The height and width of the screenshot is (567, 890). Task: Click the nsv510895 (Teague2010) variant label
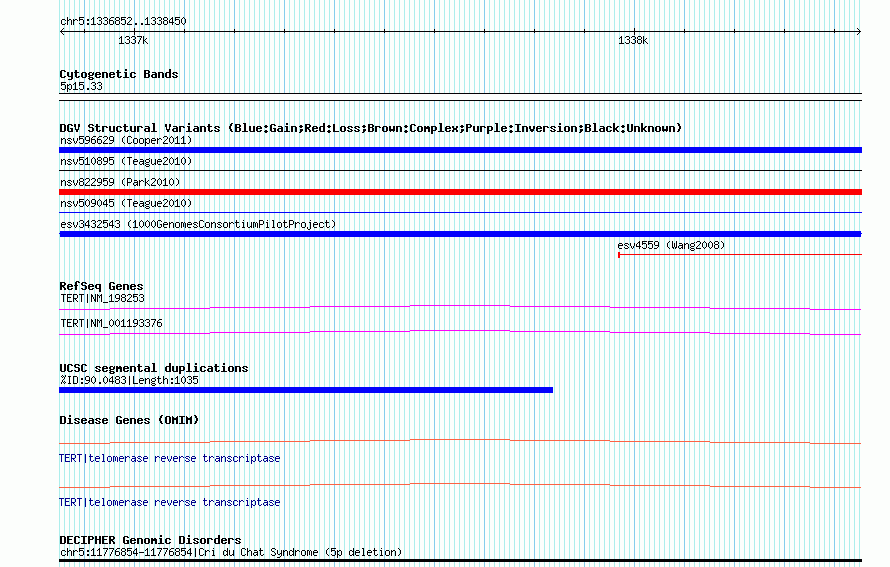(x=126, y=161)
